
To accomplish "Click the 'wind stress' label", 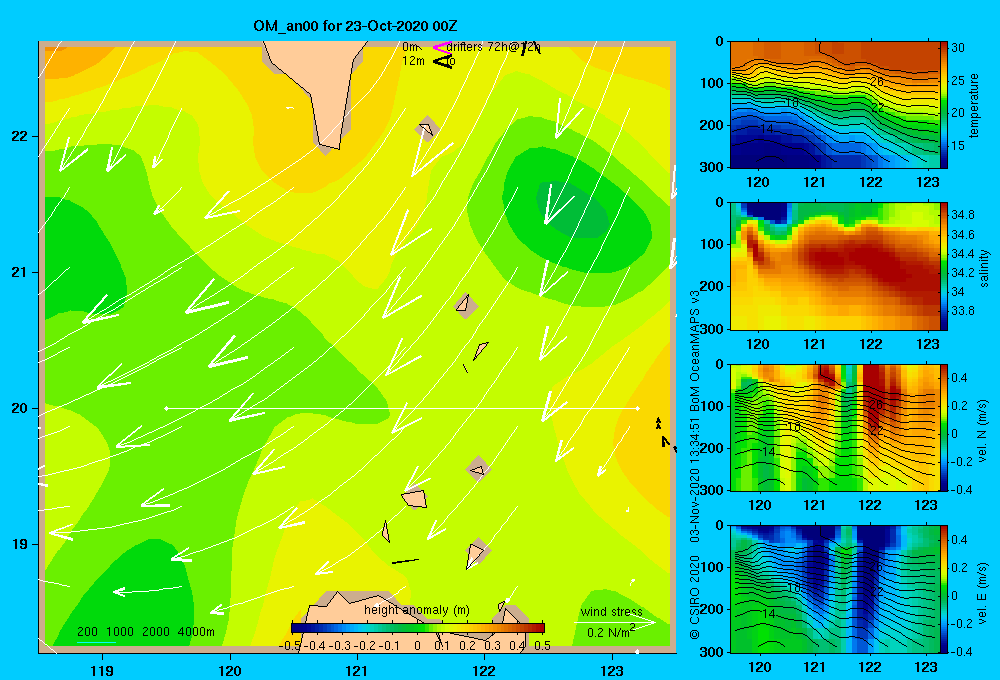I will point(611,612).
